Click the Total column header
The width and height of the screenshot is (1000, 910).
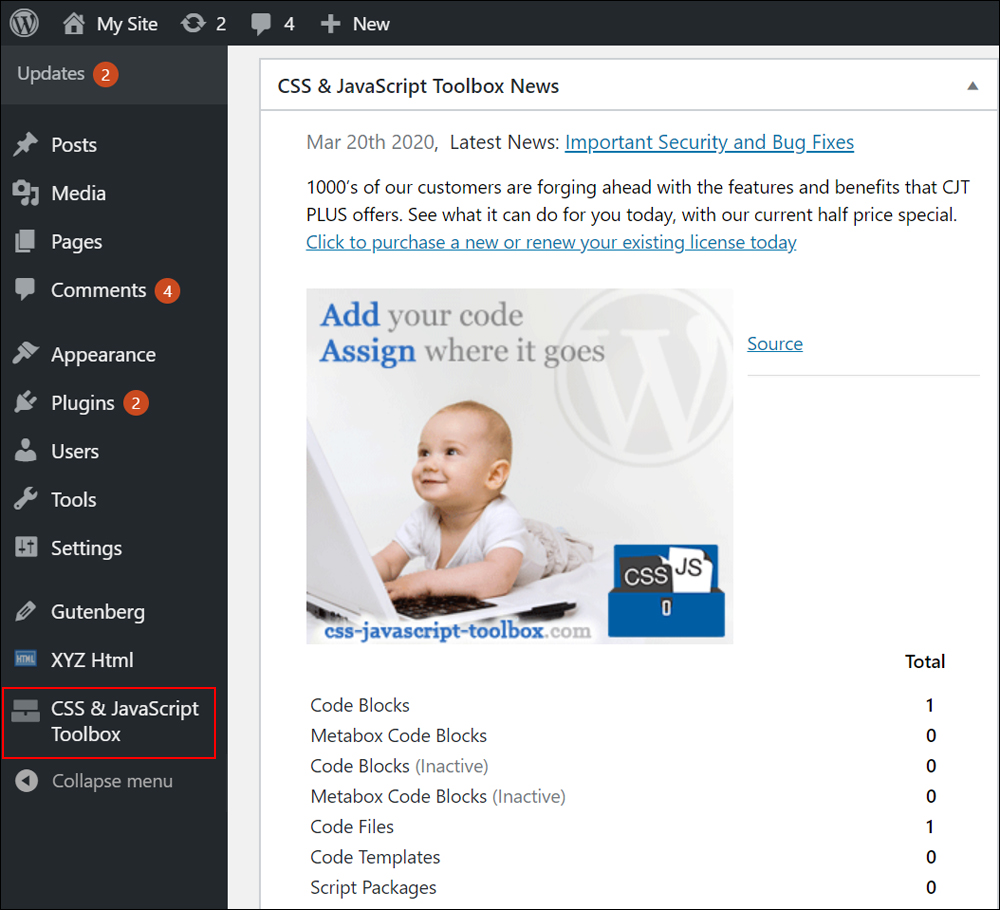click(925, 661)
